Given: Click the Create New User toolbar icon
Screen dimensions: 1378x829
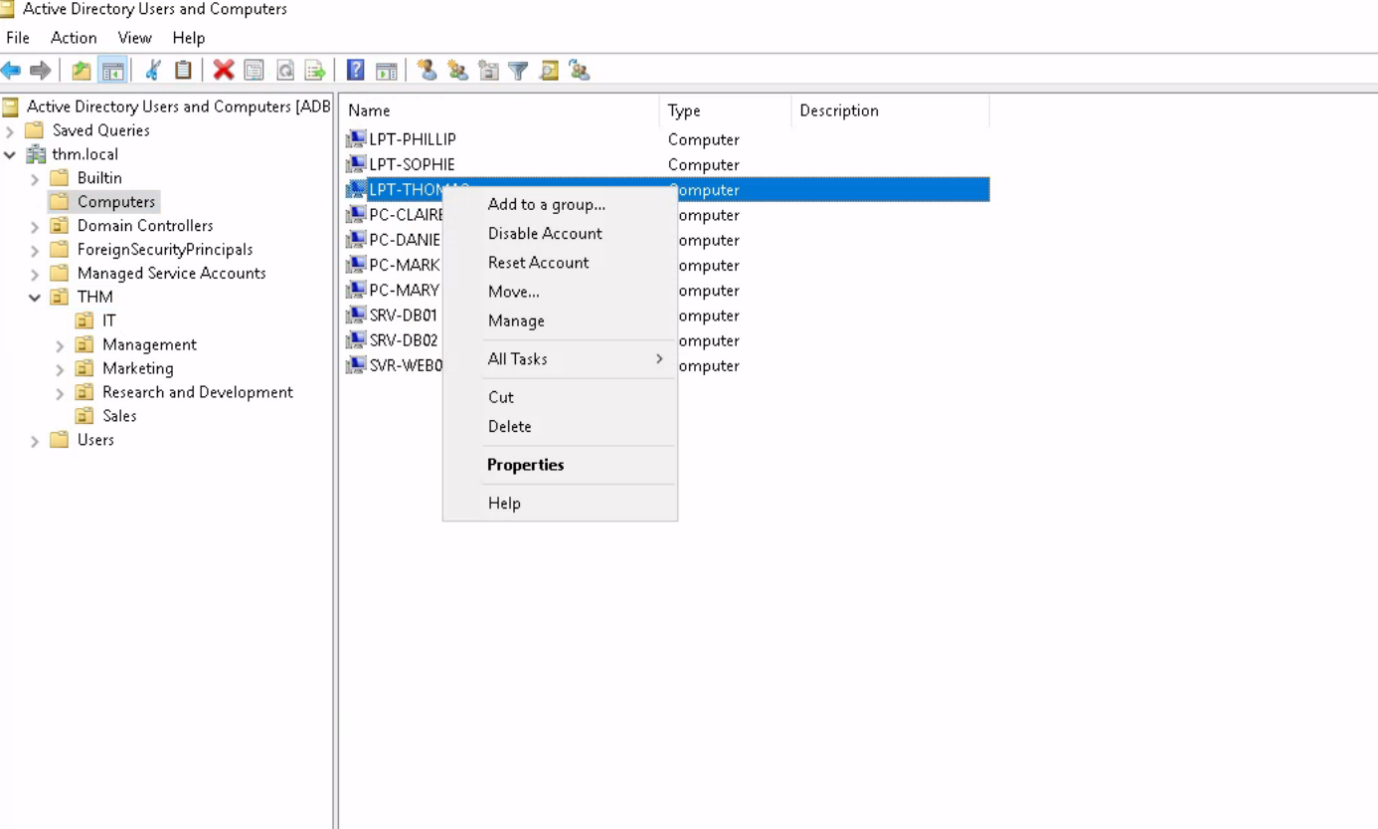Looking at the screenshot, I should [427, 70].
